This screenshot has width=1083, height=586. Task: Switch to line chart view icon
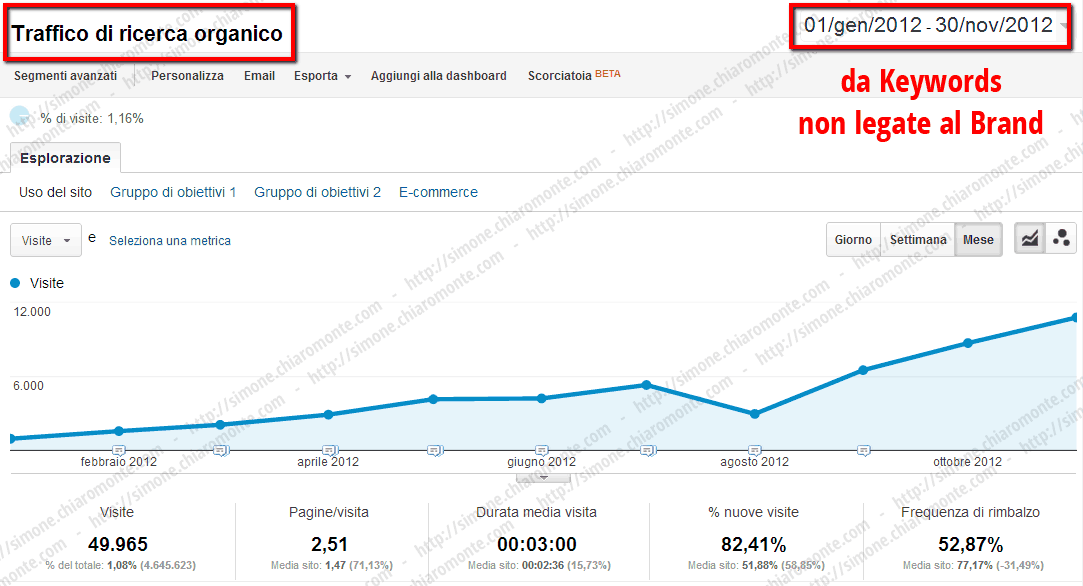(1029, 240)
